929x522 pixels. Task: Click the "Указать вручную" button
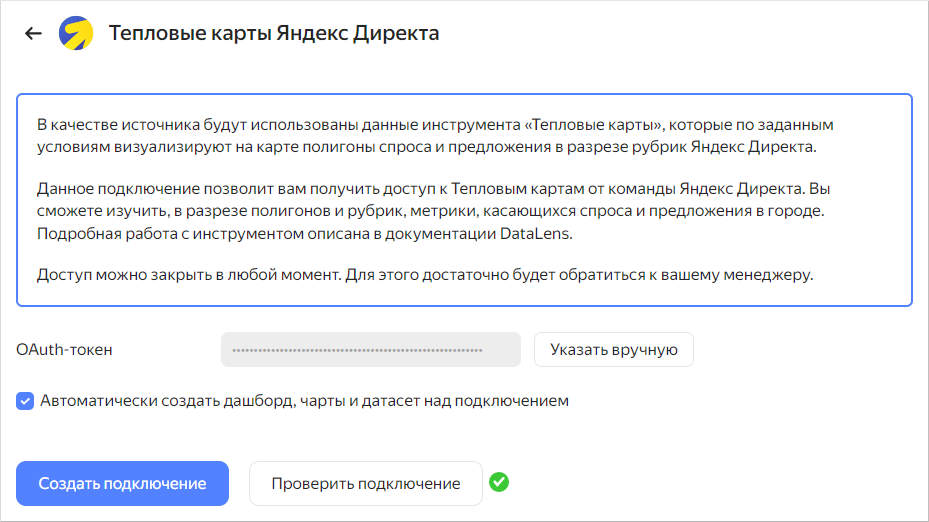[x=613, y=350]
